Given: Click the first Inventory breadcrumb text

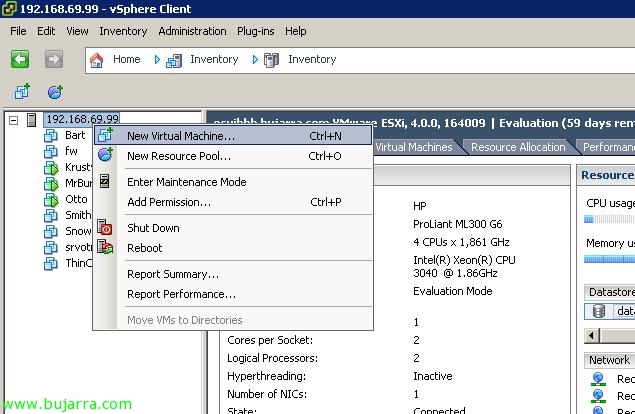Looking at the screenshot, I should tap(214, 59).
